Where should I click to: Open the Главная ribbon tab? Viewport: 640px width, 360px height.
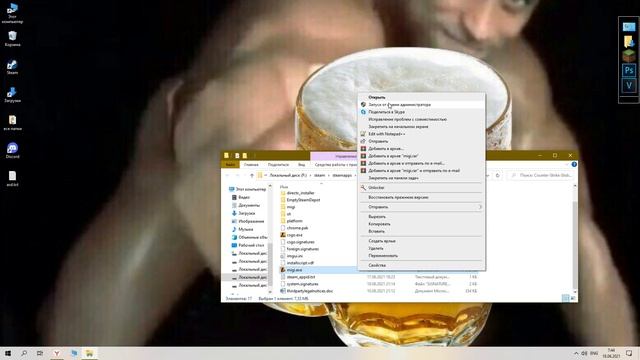coord(251,164)
